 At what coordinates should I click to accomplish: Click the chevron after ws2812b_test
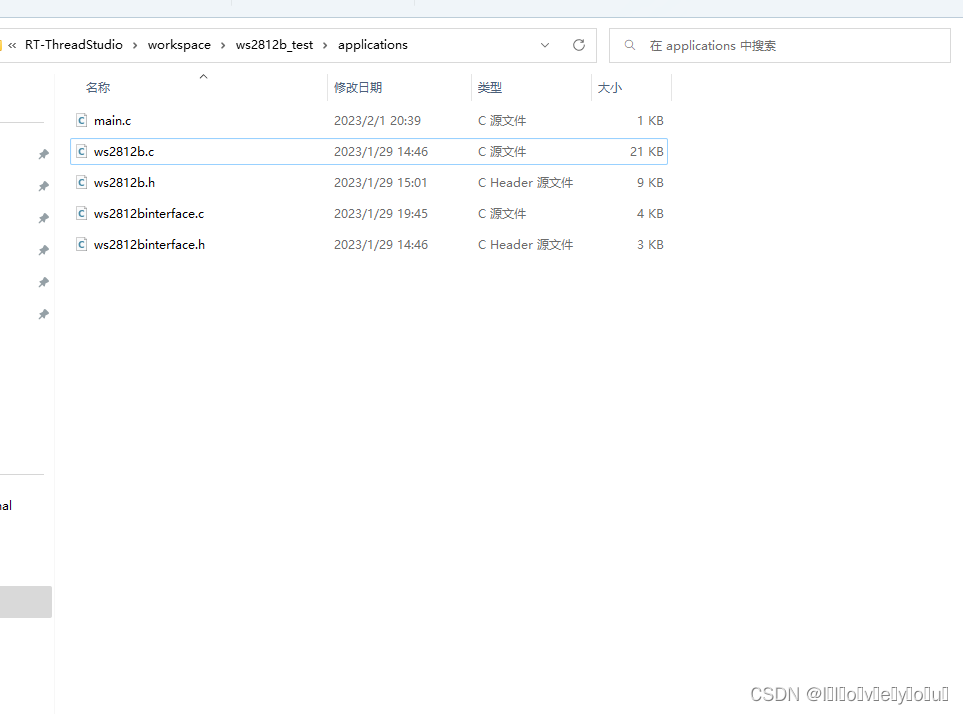pos(327,45)
